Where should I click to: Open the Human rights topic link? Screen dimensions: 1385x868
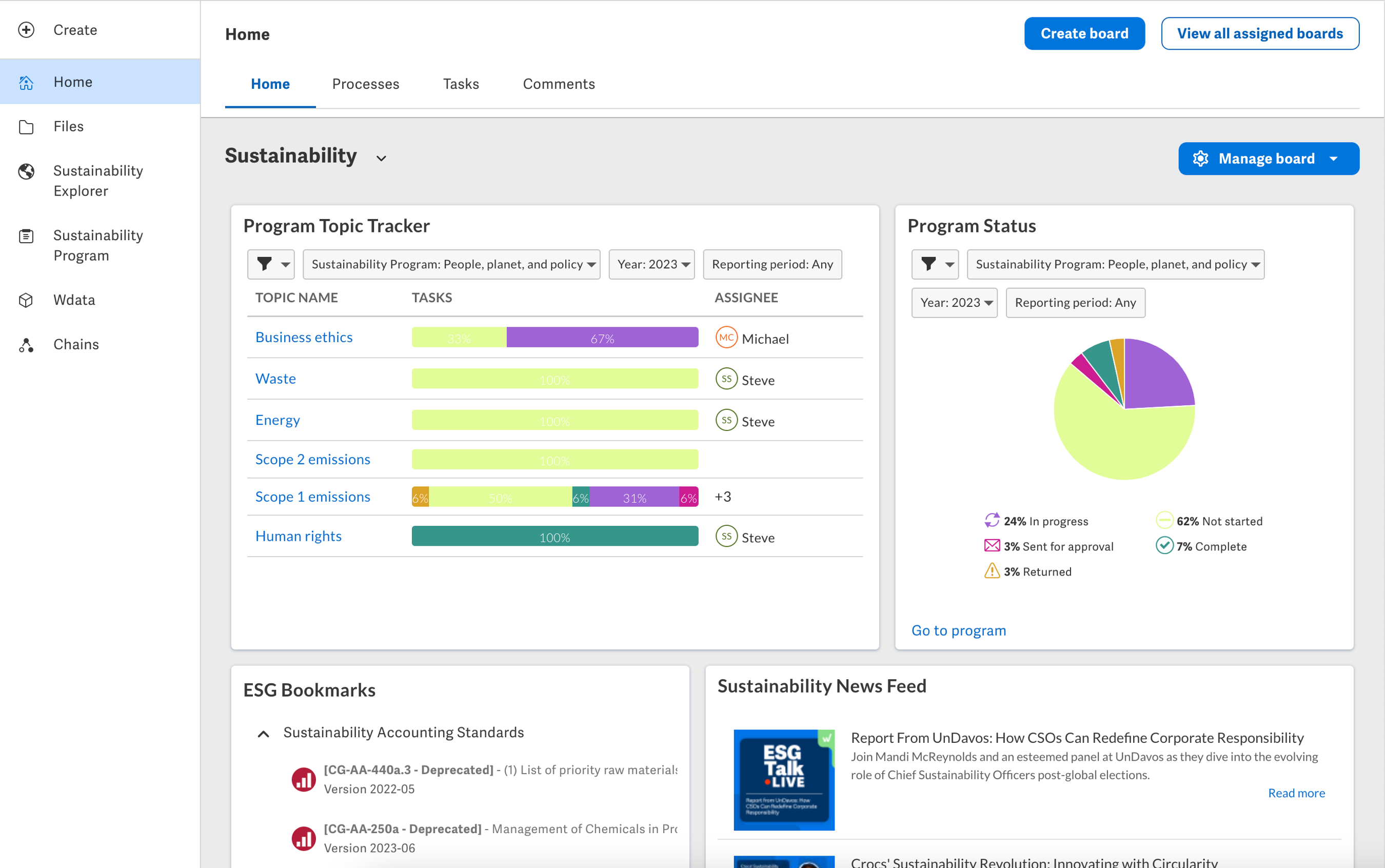(298, 536)
